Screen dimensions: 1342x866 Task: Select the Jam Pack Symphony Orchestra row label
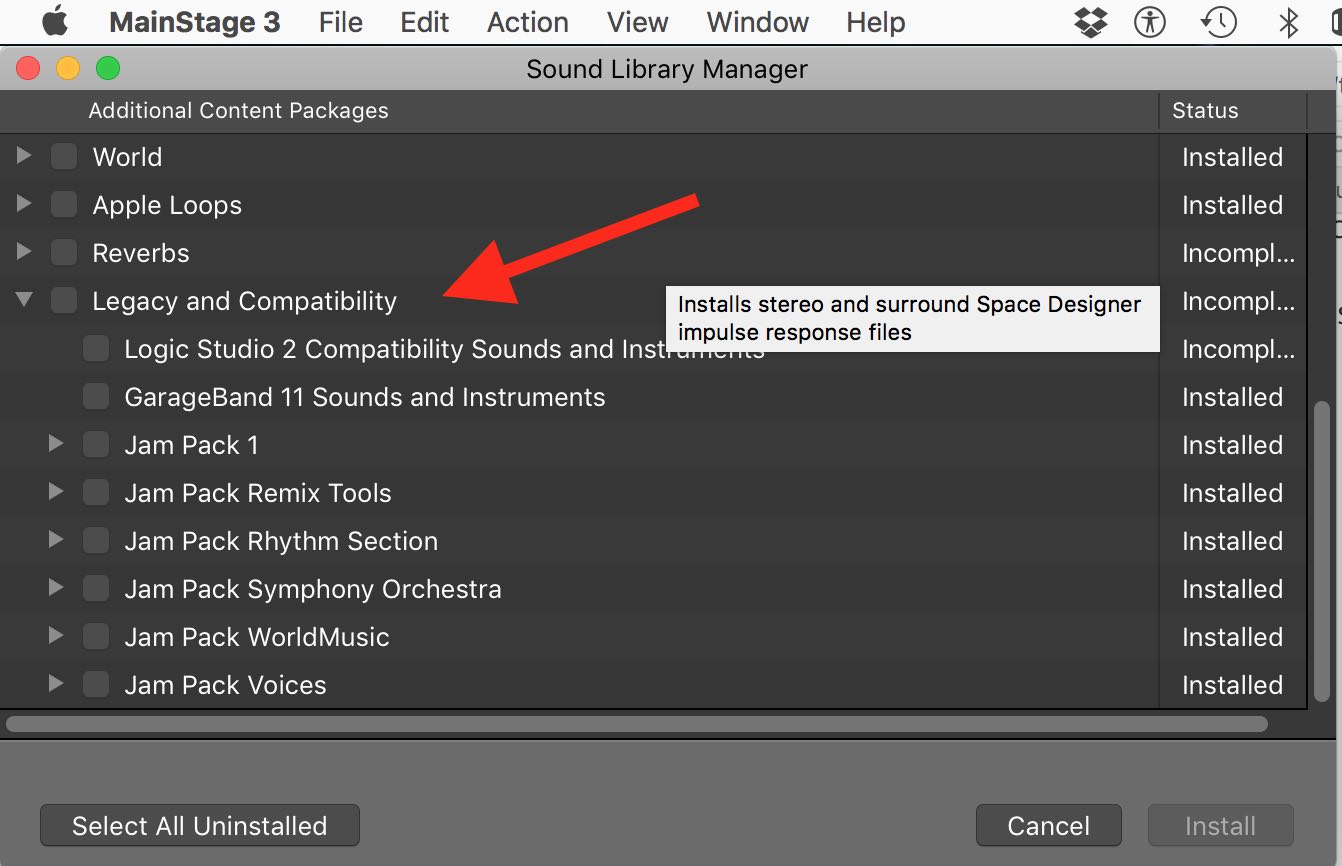[313, 589]
